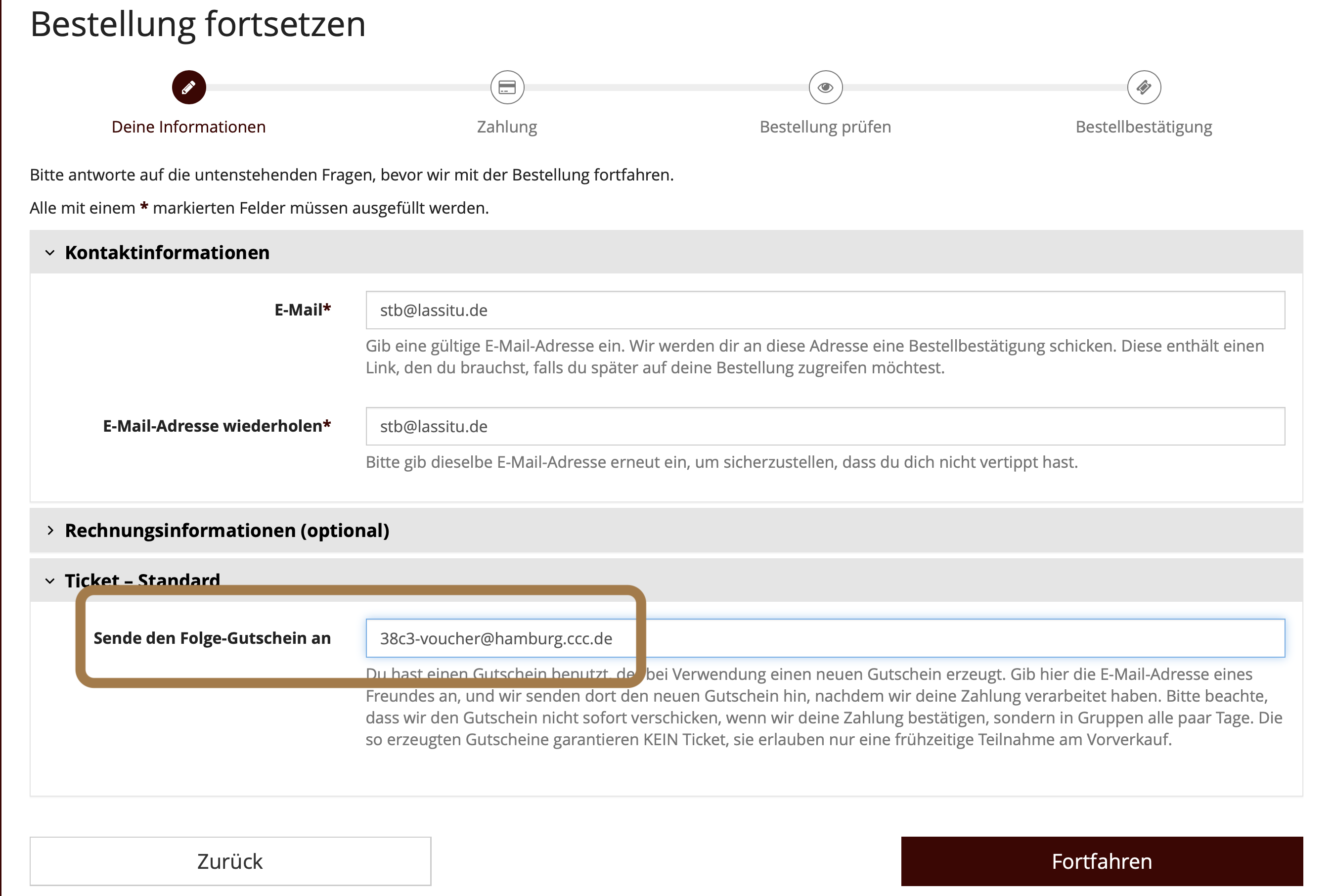Collapse the Ticket – Standard chevron

(50, 581)
